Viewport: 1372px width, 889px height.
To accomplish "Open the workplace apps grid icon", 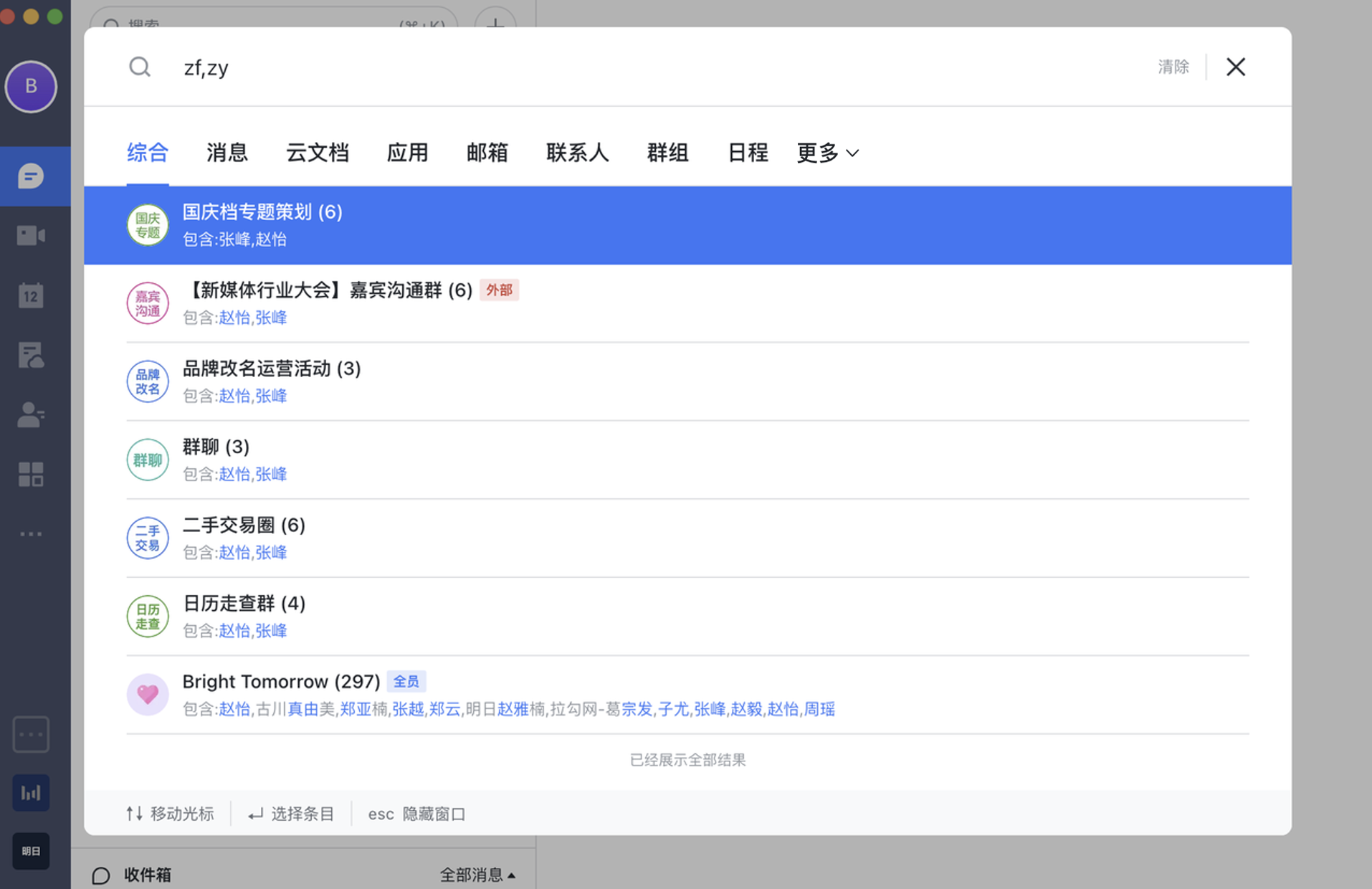I will (31, 474).
